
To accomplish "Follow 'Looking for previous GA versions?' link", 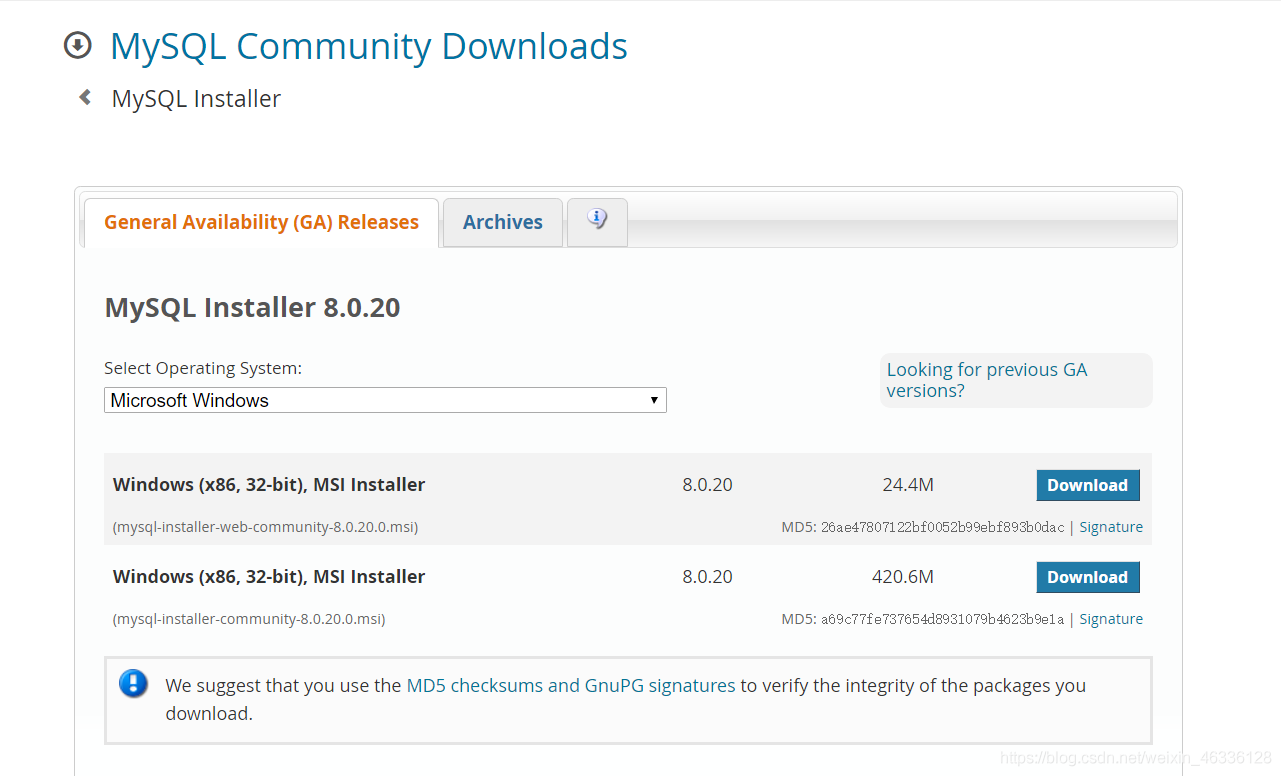I will (x=986, y=380).
